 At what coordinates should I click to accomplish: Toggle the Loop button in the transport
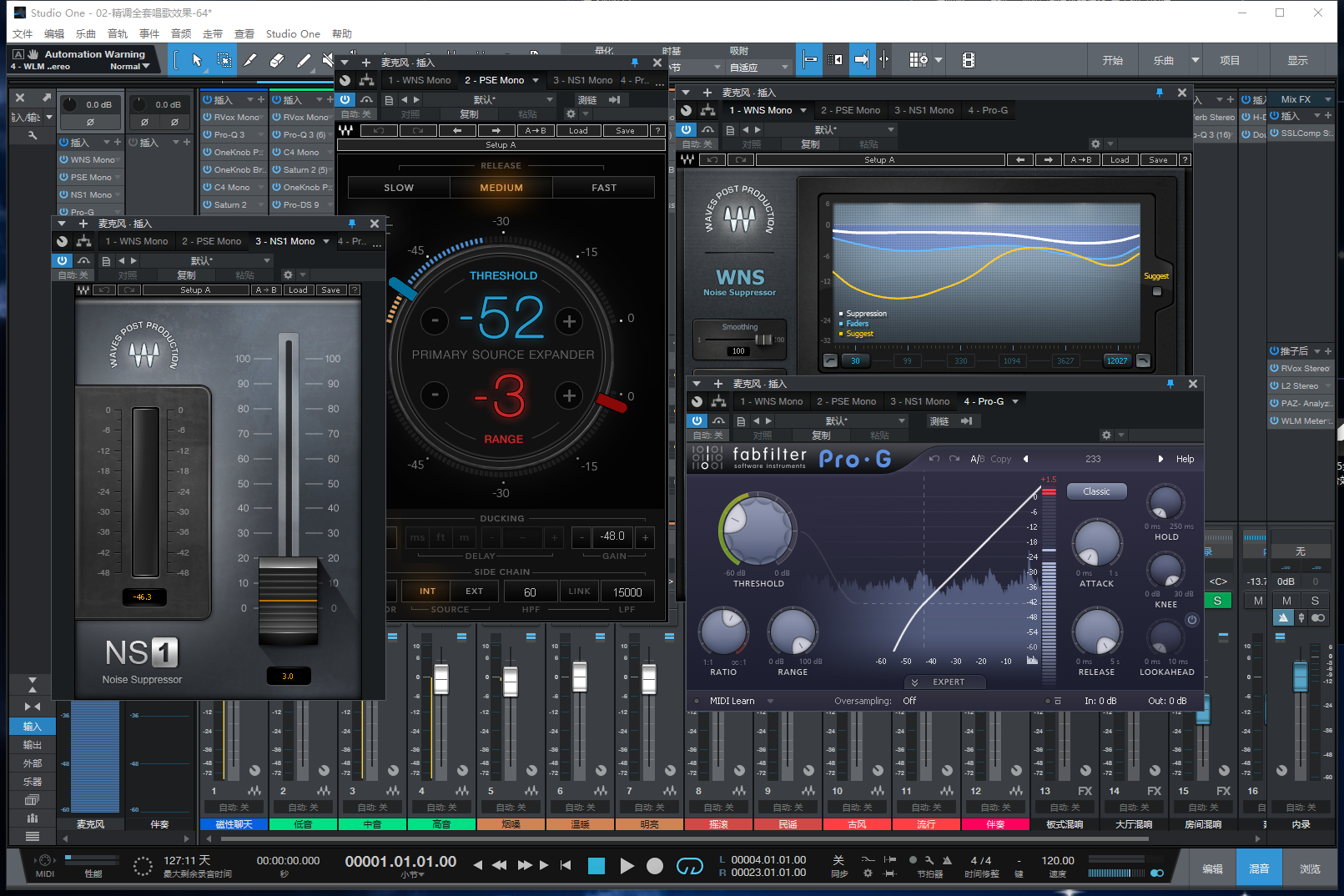coord(689,866)
